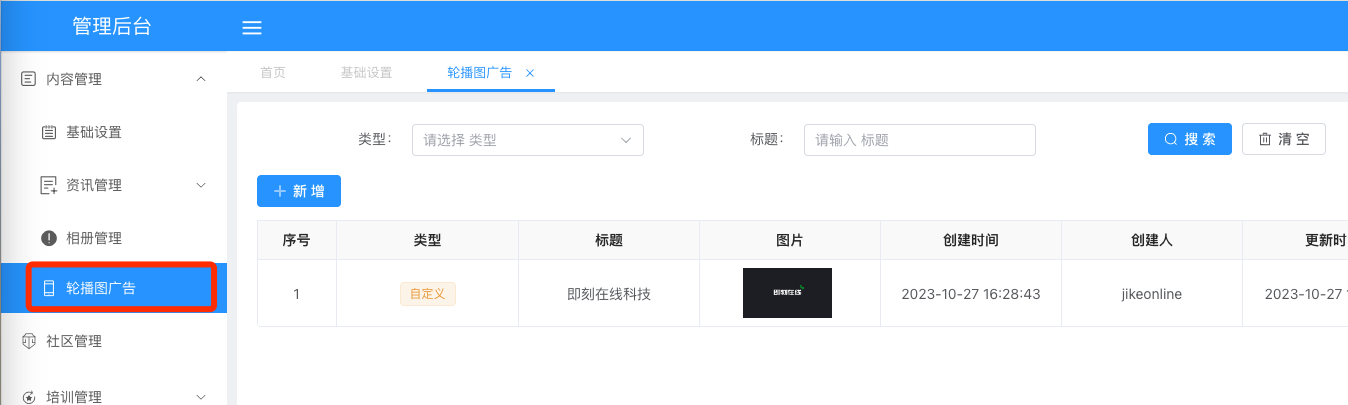The height and width of the screenshot is (405, 1348).
Task: Click the 搜索 button
Action: tap(1189, 139)
